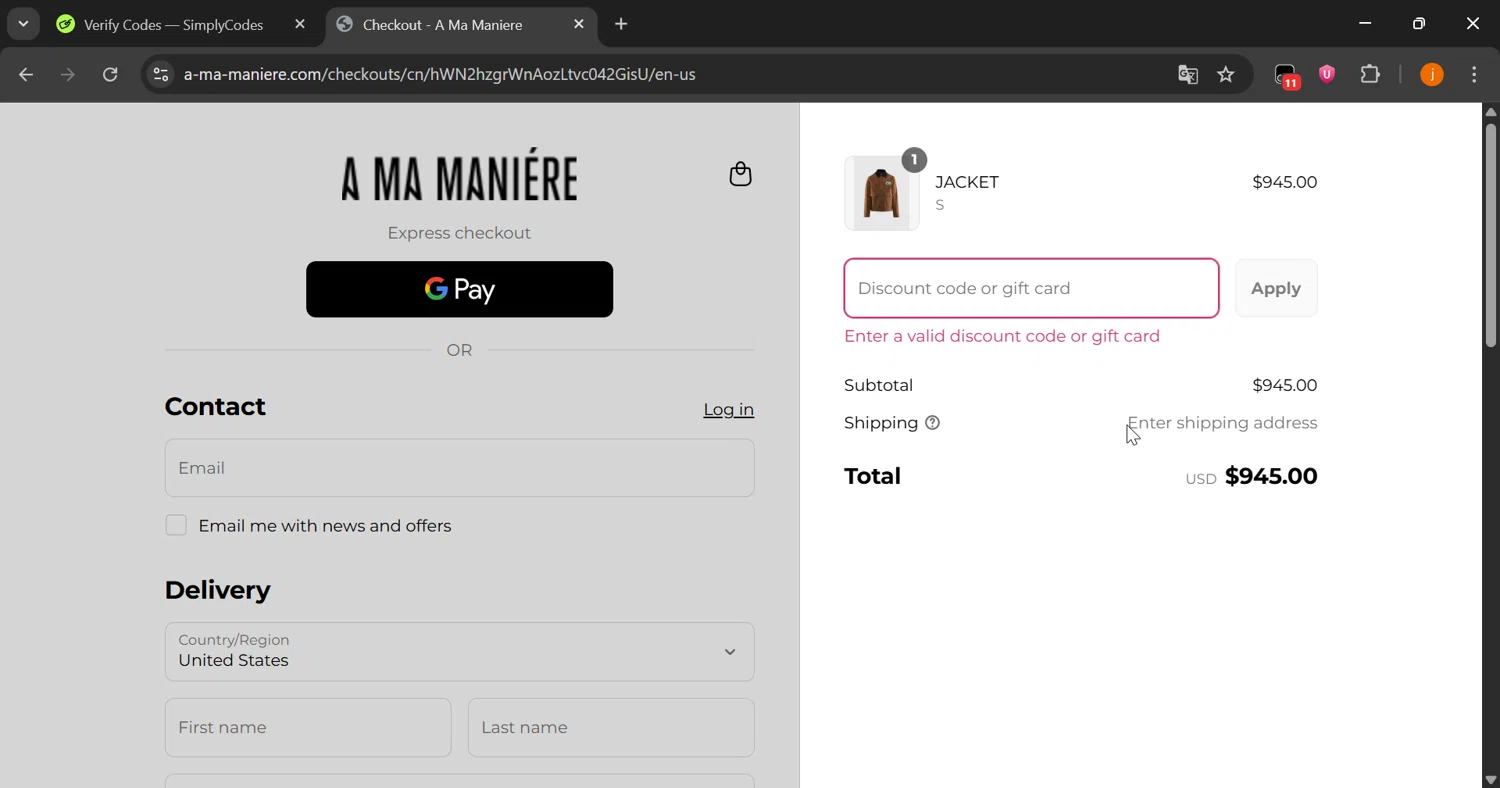
Task: Click the Apply discount button
Action: coord(1276,288)
